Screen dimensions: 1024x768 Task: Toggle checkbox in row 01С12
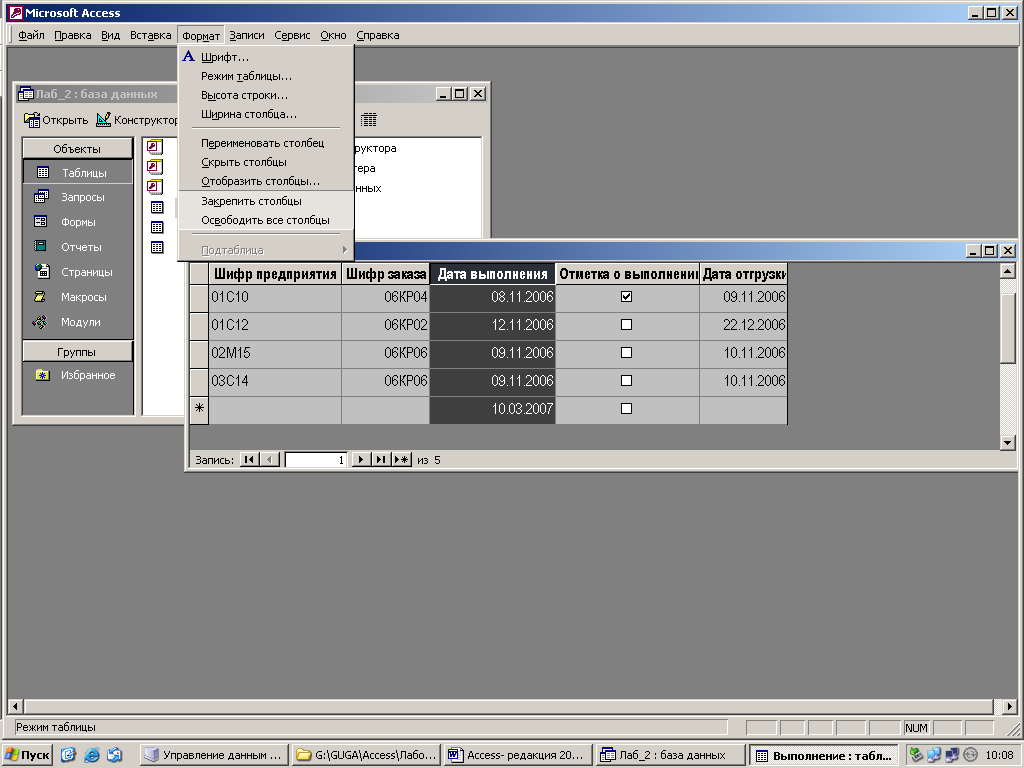[626, 325]
